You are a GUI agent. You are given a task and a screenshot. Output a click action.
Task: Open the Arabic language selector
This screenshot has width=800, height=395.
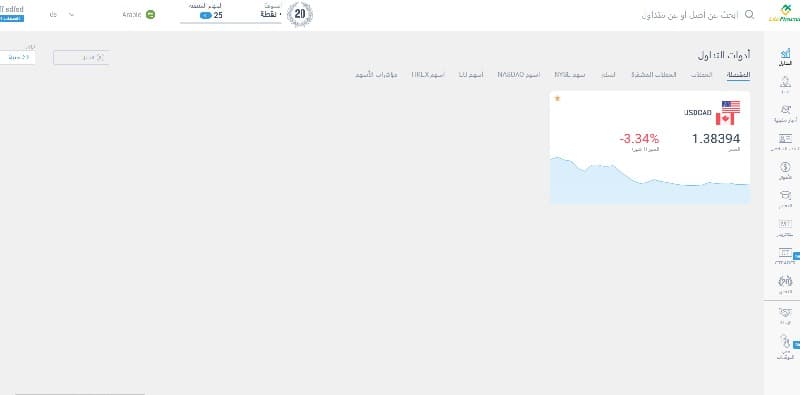click(138, 14)
